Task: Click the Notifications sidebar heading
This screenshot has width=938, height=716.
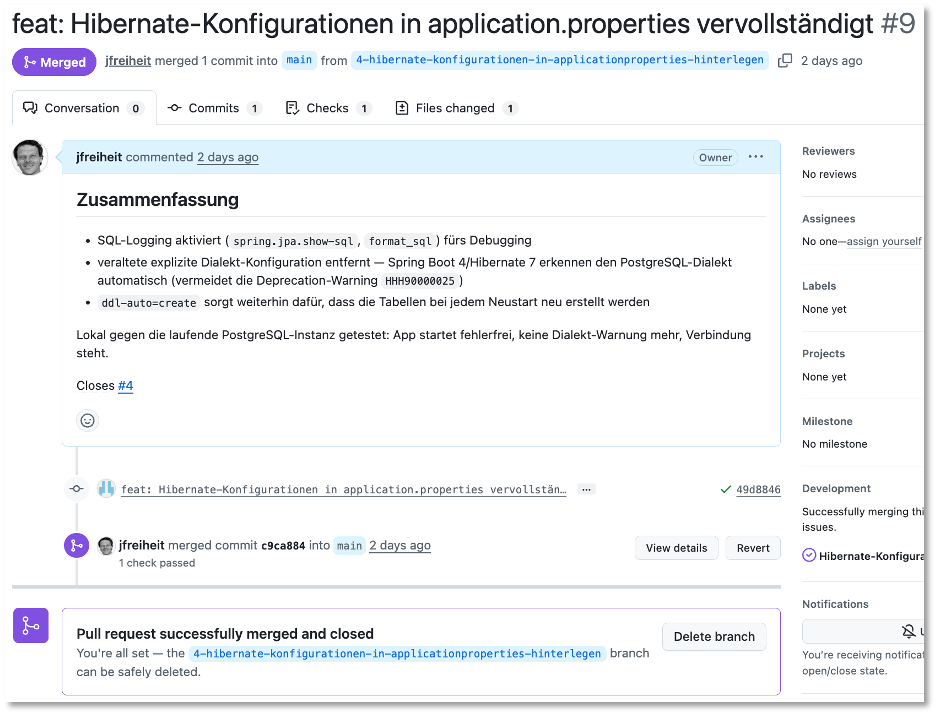Action: (x=835, y=604)
